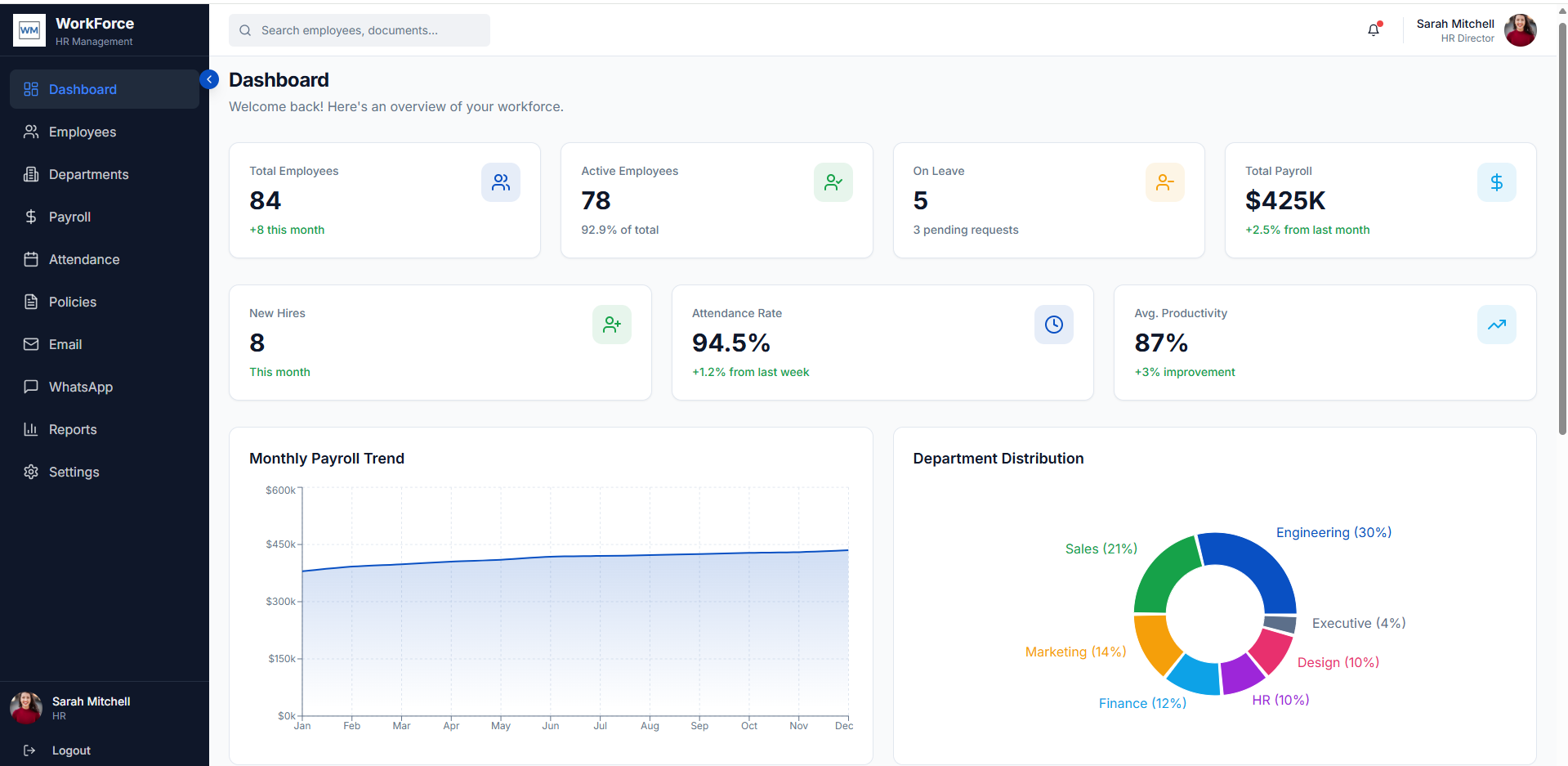The height and width of the screenshot is (766, 1568).
Task: Click the Active Employees checkmark user icon
Action: coord(833,182)
